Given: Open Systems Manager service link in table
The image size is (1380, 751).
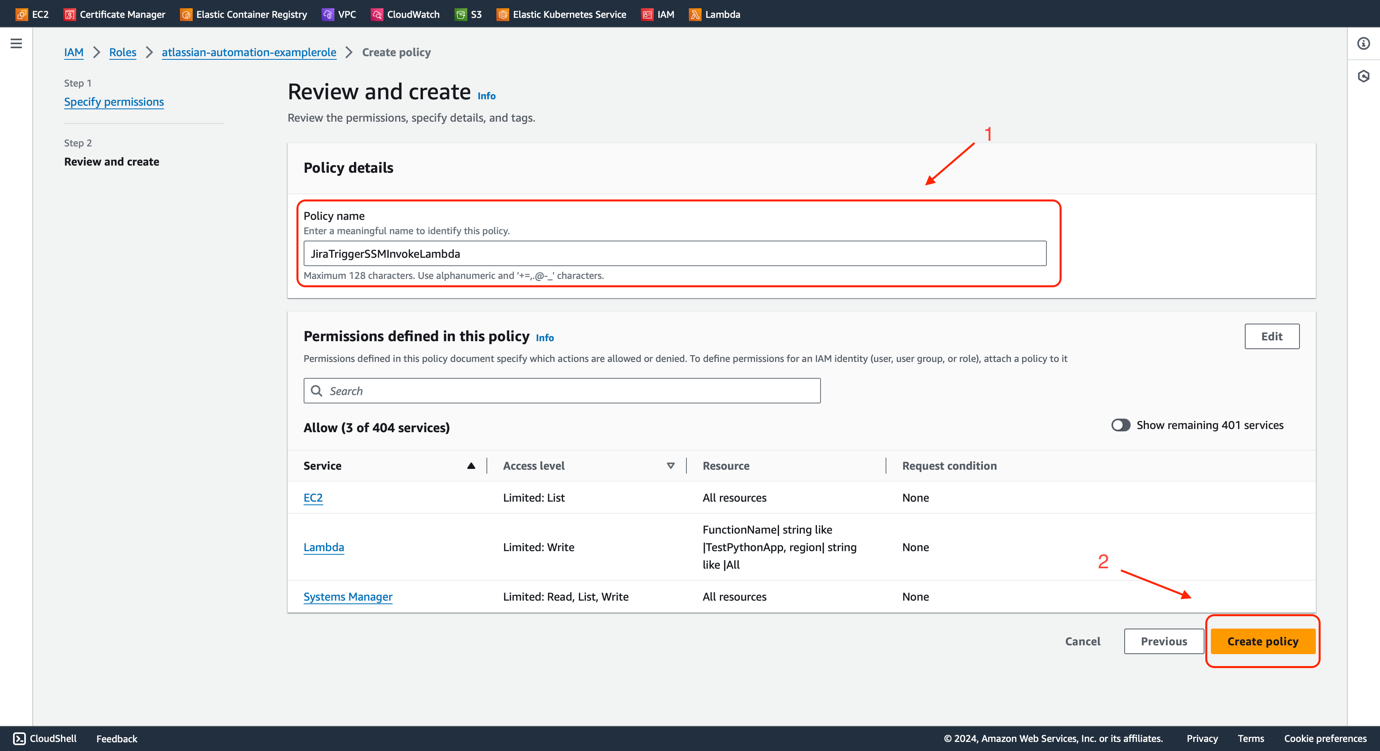Looking at the screenshot, I should 348,597.
